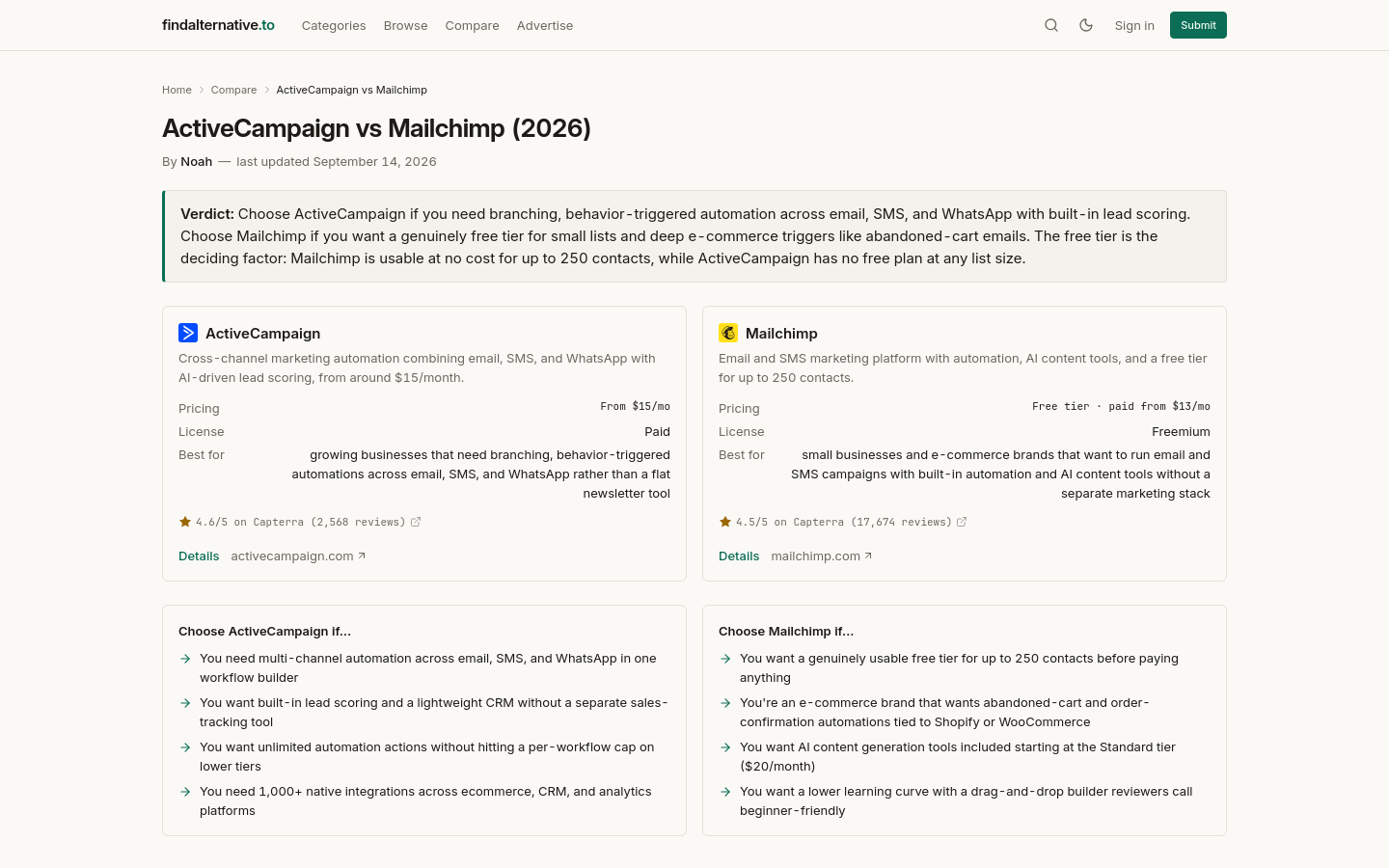Click ActiveCampaign vs Mailchimp breadcrumb
Screen dimensions: 1389x868
(x=352, y=90)
